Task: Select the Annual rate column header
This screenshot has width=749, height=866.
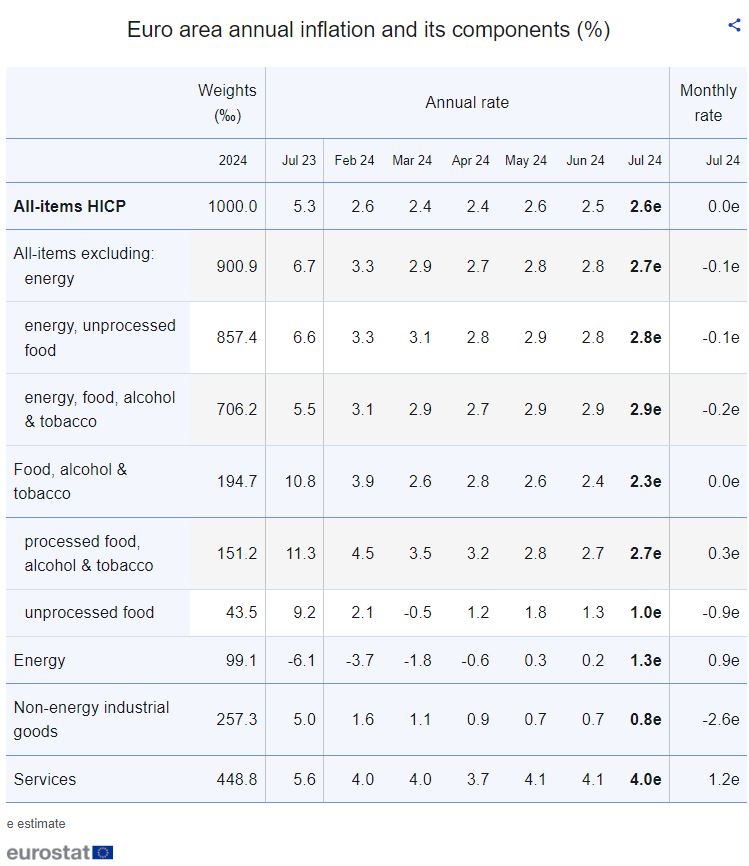Action: 467,102
